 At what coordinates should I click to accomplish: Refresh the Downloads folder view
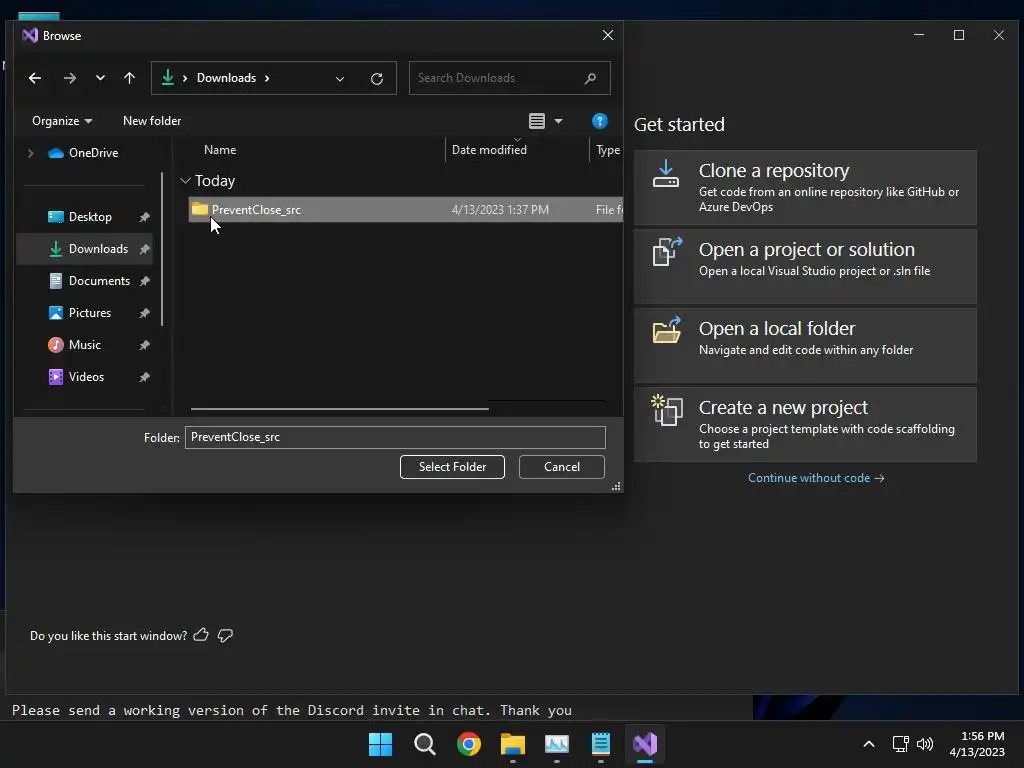(377, 78)
